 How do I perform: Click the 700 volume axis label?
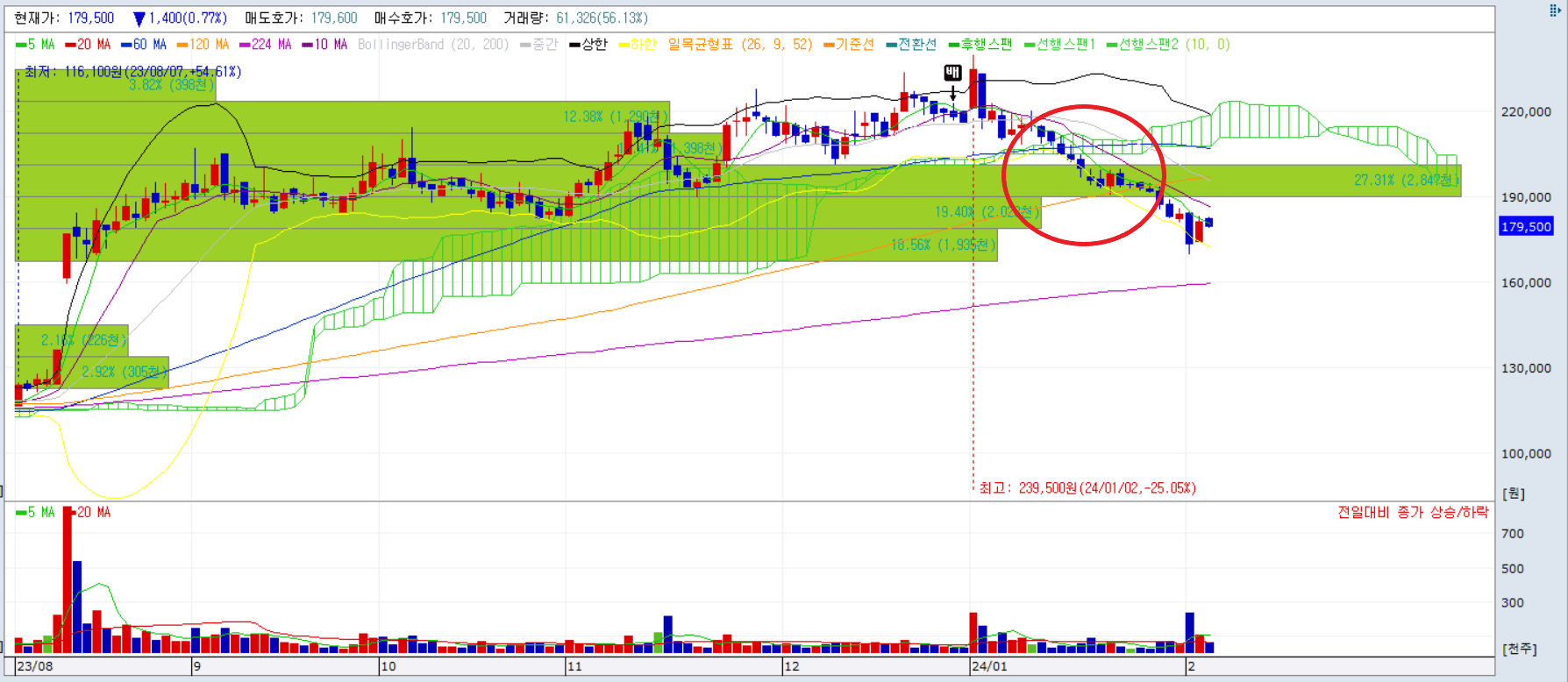coord(1513,533)
